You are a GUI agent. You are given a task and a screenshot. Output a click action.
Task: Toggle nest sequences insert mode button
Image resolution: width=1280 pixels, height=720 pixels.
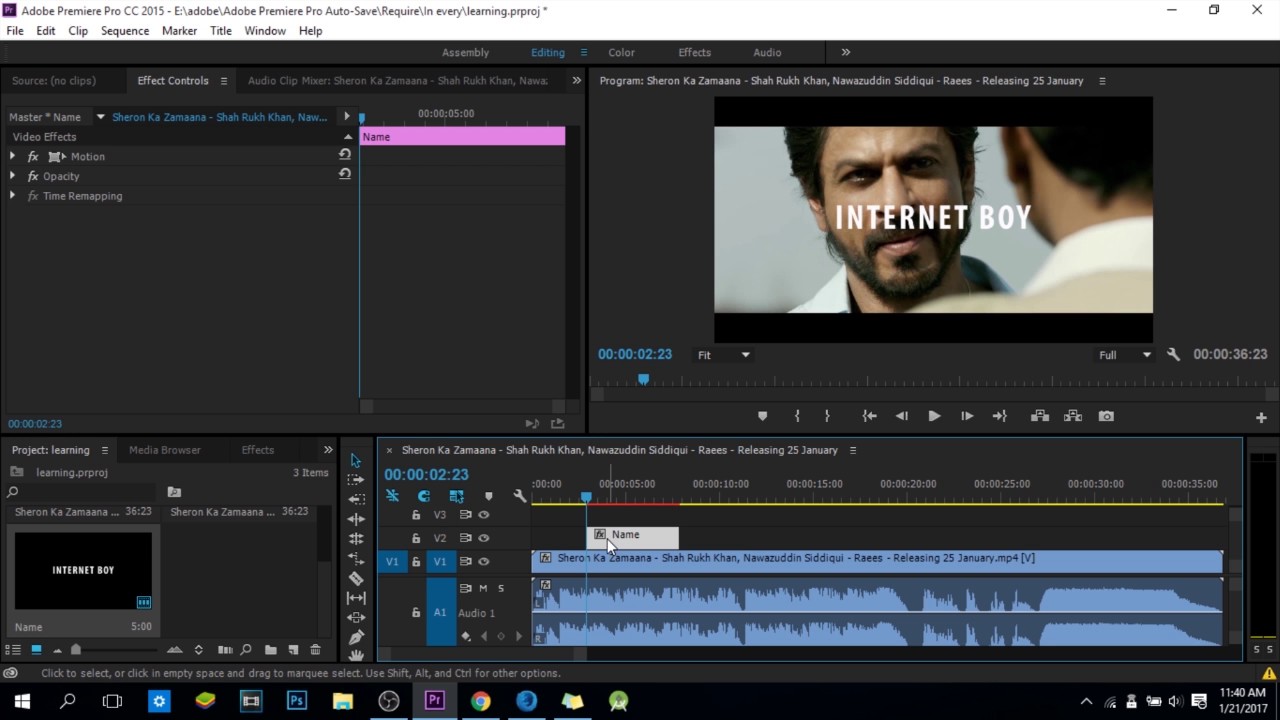[392, 496]
